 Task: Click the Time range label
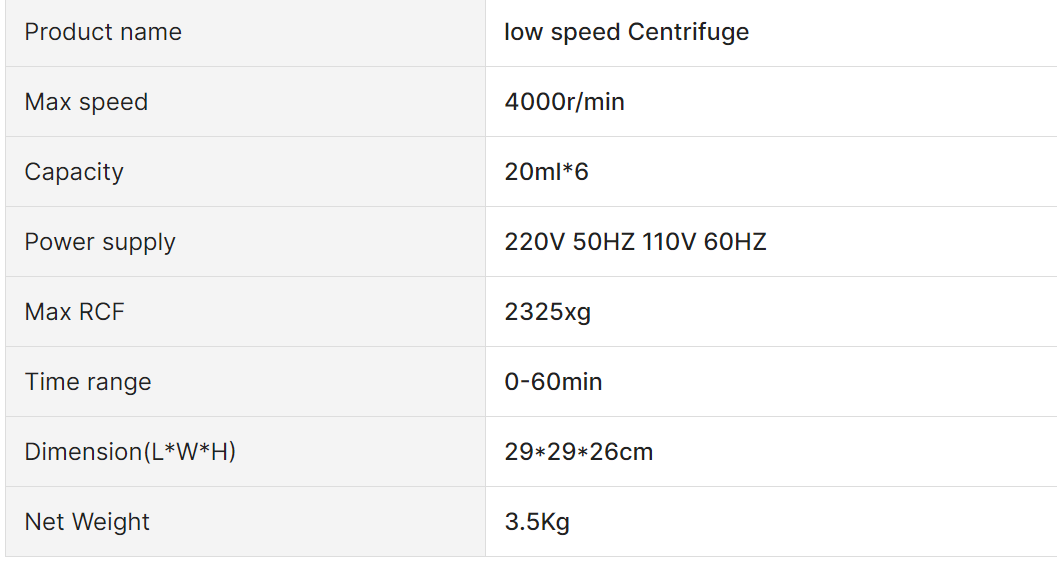[88, 382]
